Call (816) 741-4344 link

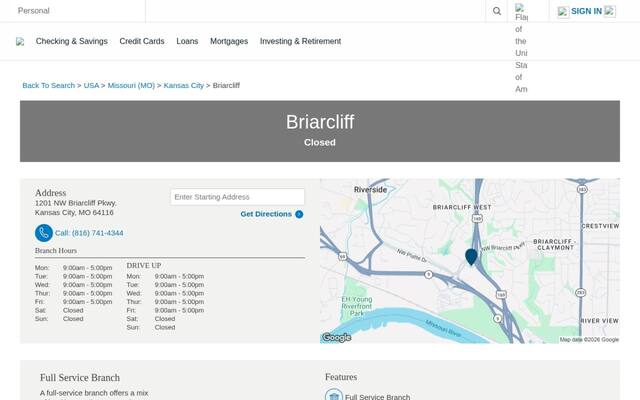click(89, 233)
